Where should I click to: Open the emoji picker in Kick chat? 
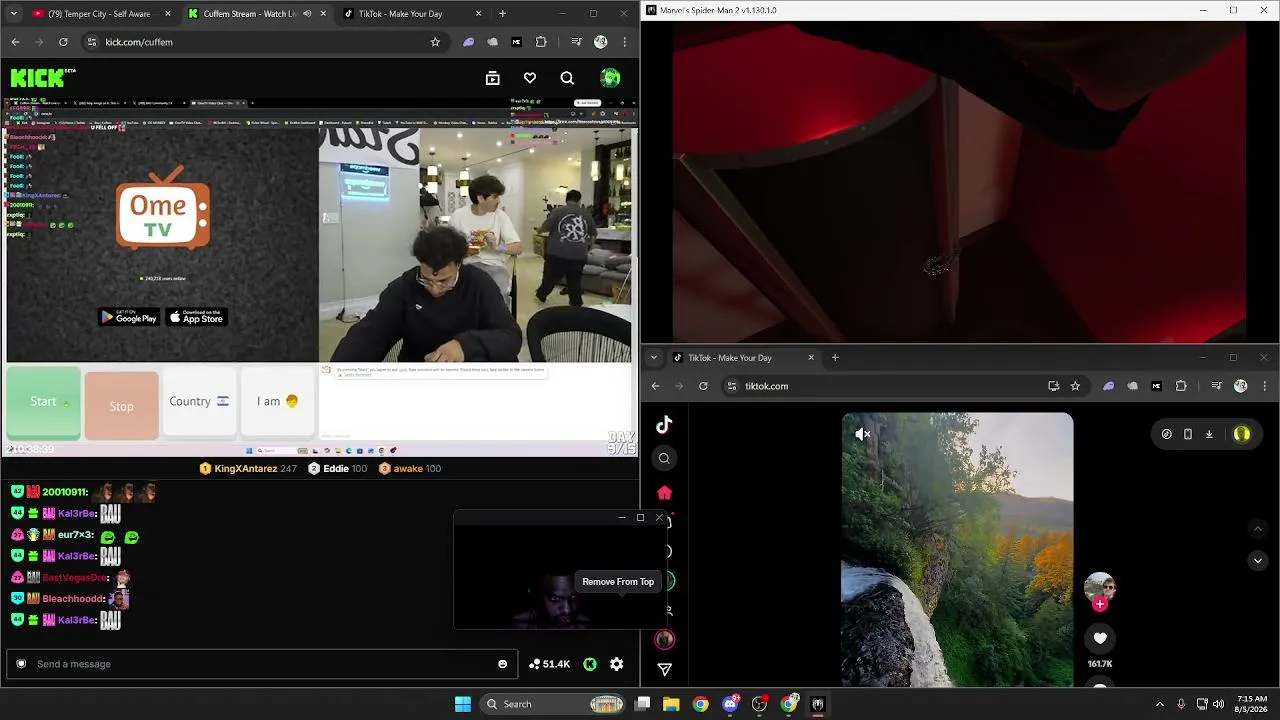coord(503,664)
